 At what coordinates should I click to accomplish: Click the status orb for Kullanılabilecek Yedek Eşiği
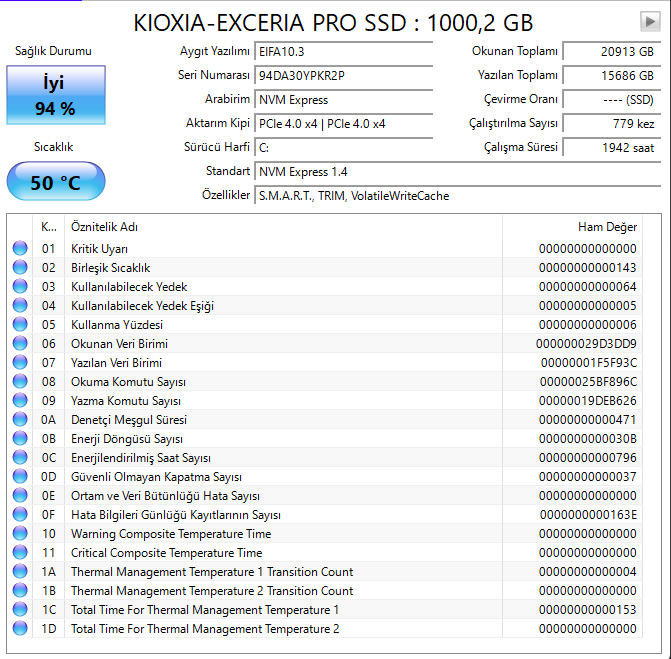coord(20,306)
